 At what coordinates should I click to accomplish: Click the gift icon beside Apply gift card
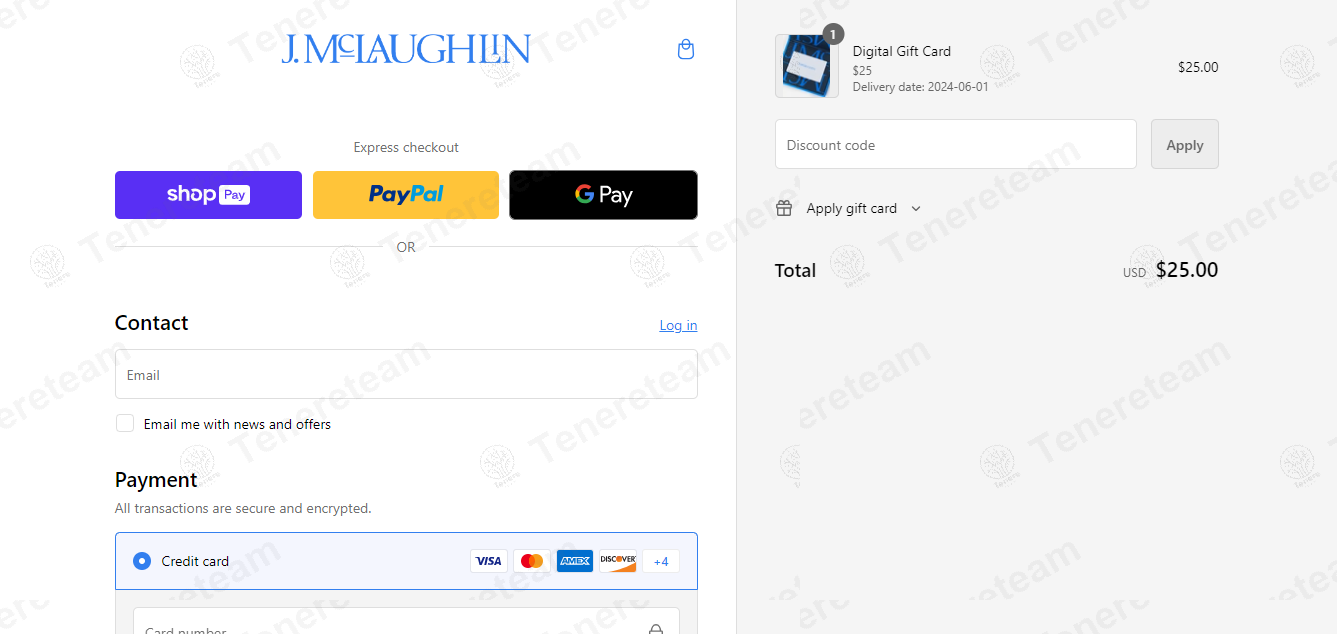(785, 208)
